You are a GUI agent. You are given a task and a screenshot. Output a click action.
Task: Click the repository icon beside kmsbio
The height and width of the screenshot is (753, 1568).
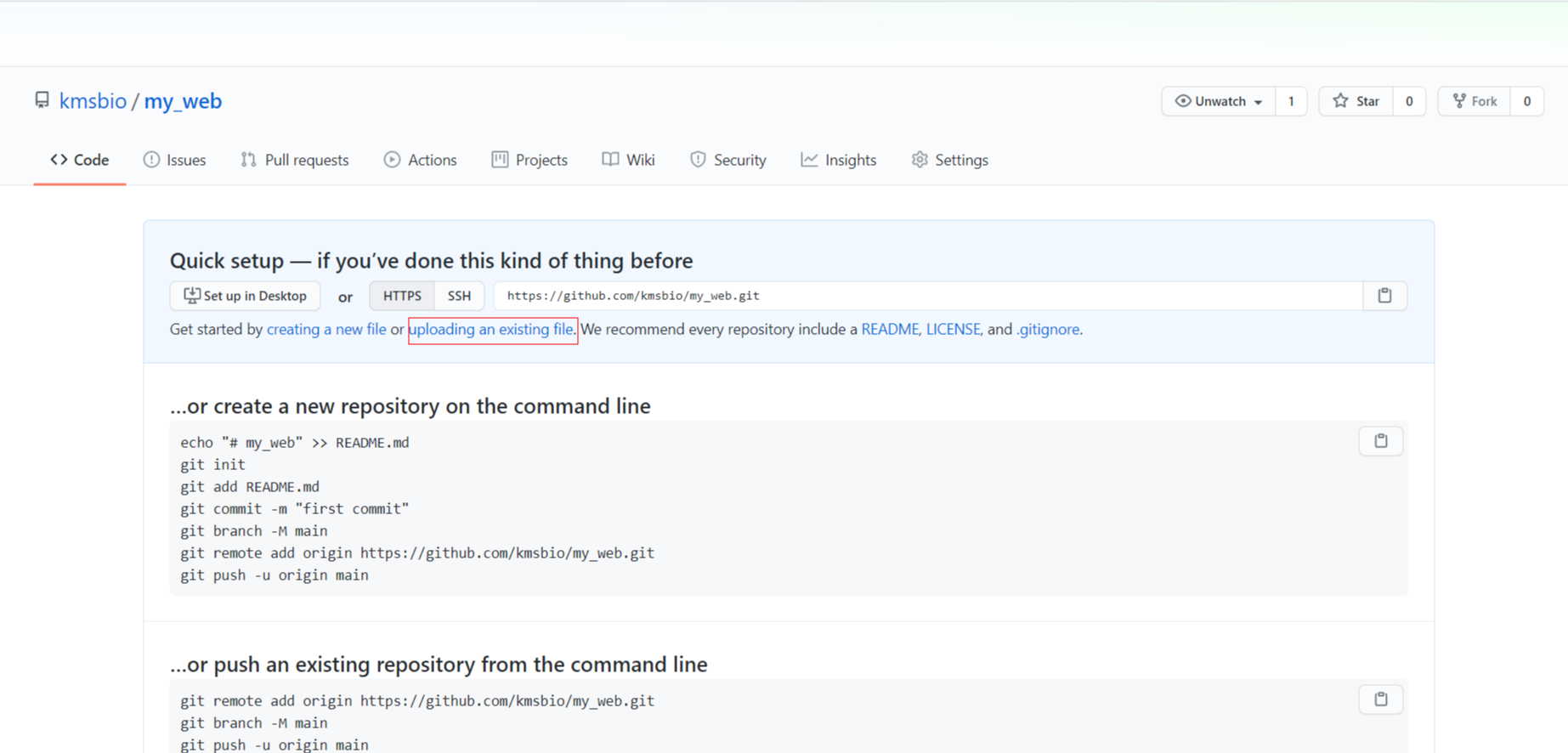point(42,100)
